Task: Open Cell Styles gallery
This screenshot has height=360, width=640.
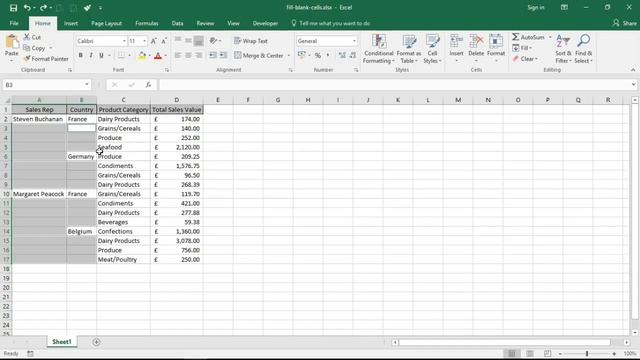Action: click(x=432, y=49)
